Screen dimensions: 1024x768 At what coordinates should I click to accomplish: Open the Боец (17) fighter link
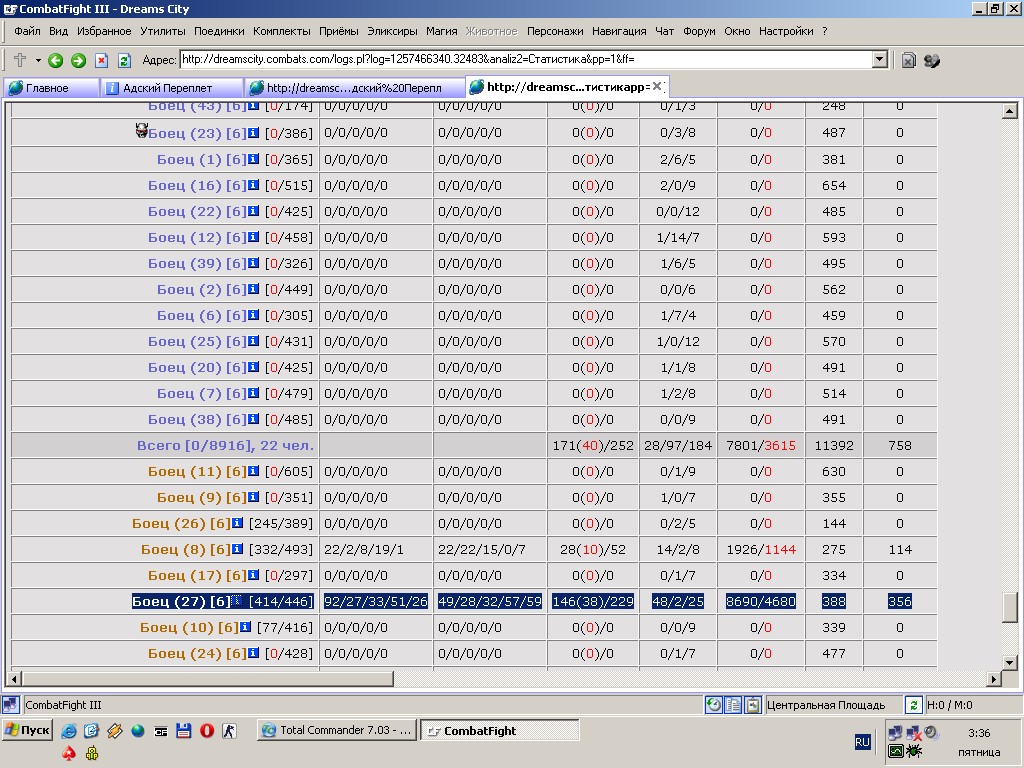(x=197, y=576)
